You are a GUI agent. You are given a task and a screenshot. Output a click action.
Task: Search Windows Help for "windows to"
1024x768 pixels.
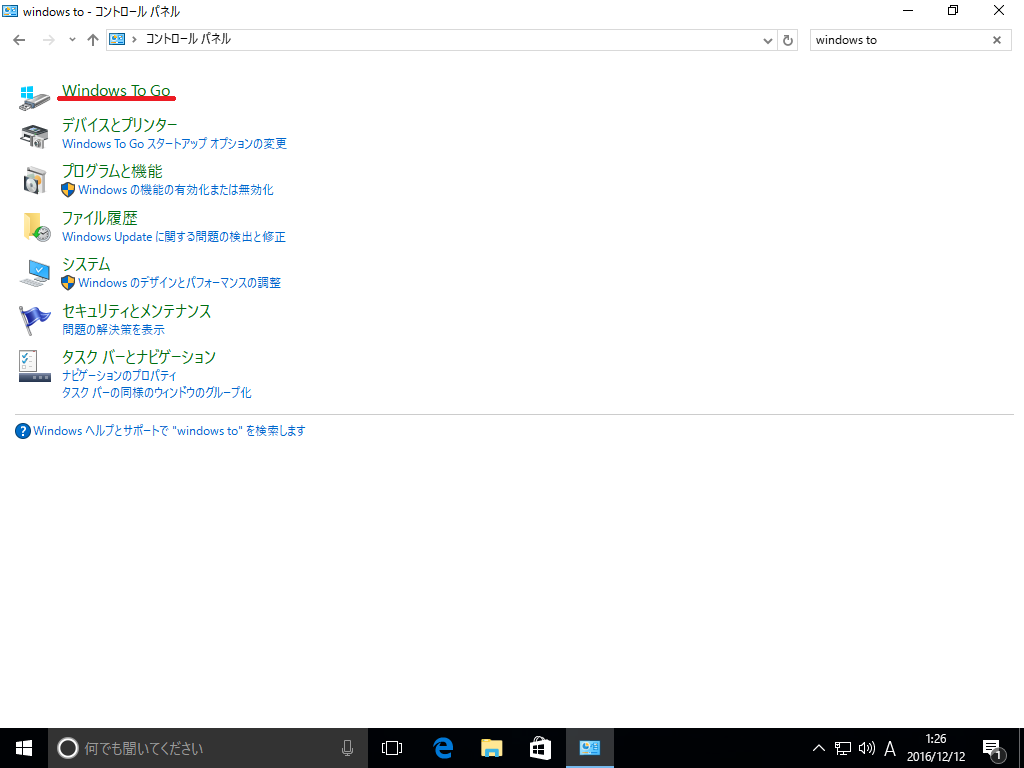[x=169, y=431]
